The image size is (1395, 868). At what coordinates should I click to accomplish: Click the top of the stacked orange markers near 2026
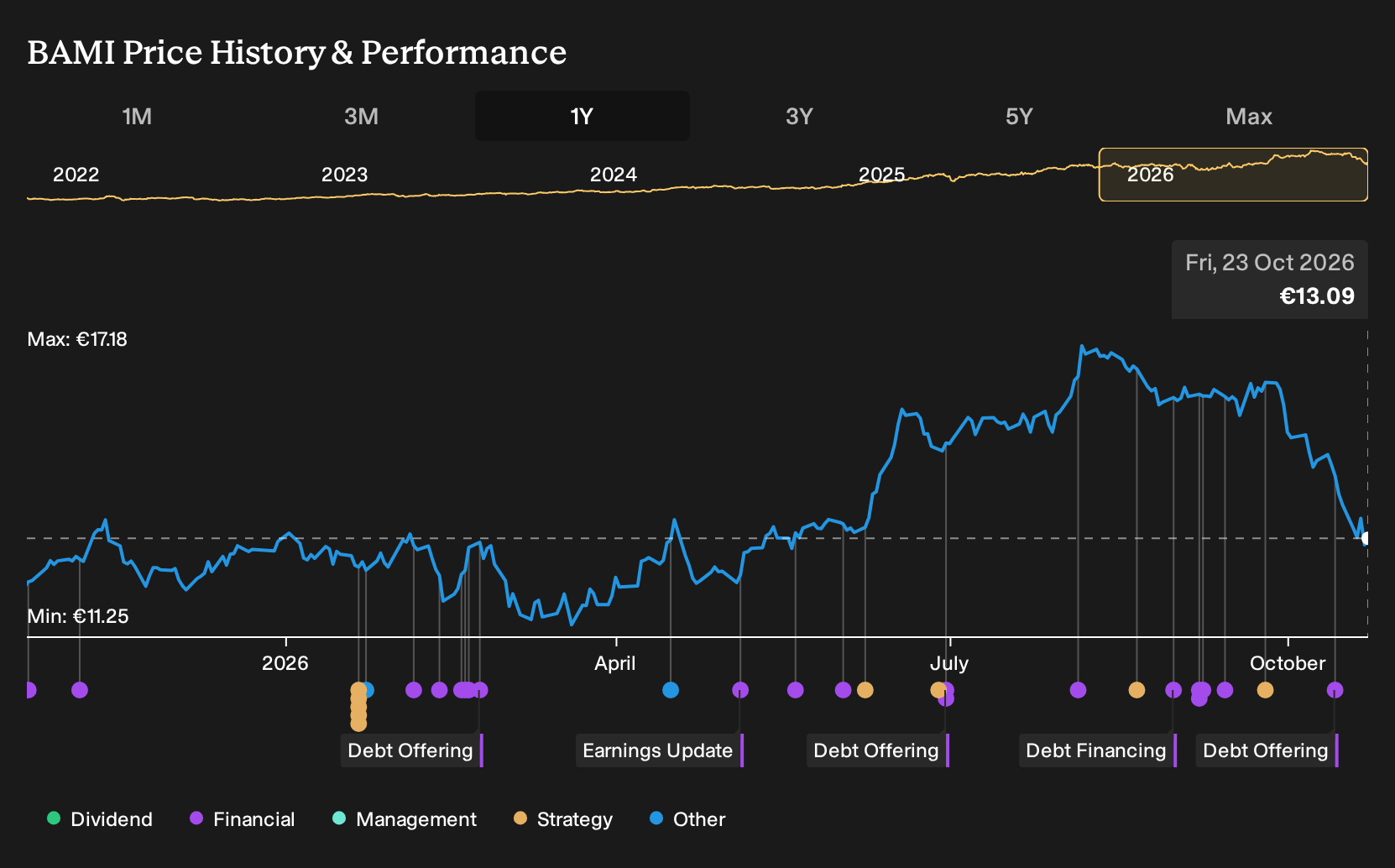click(358, 689)
